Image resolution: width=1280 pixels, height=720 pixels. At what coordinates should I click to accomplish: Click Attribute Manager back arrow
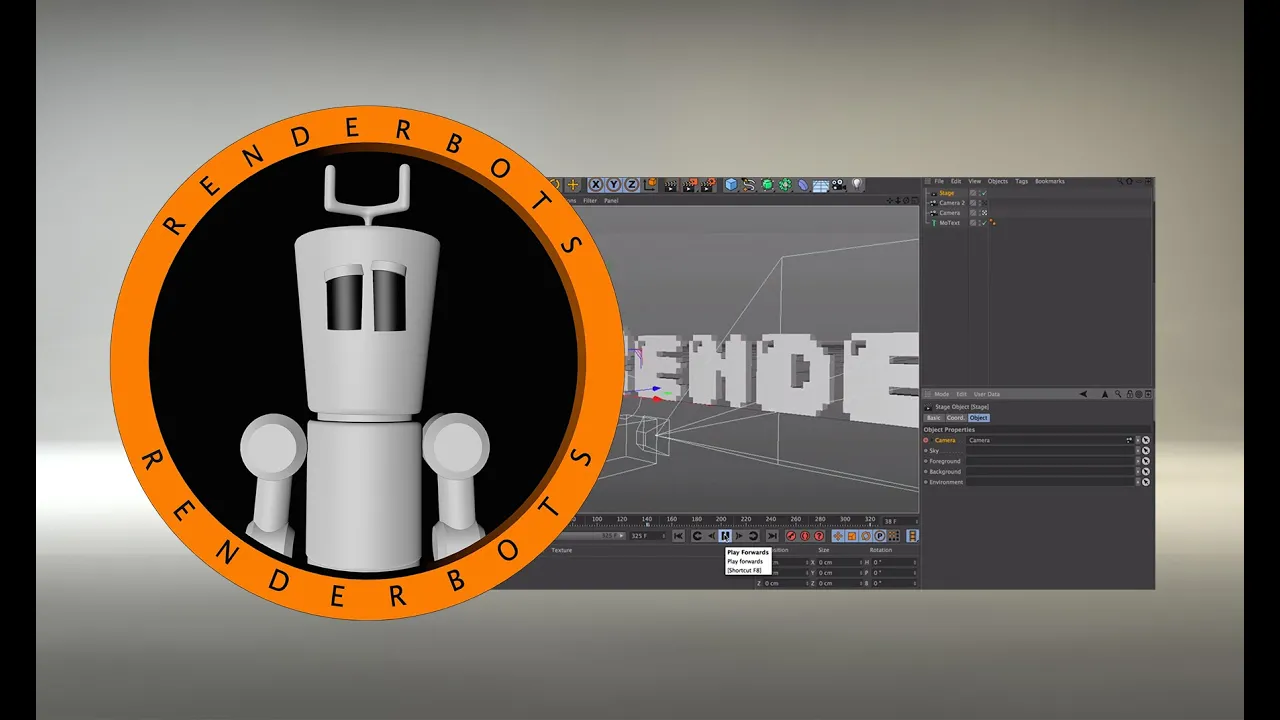point(1083,394)
